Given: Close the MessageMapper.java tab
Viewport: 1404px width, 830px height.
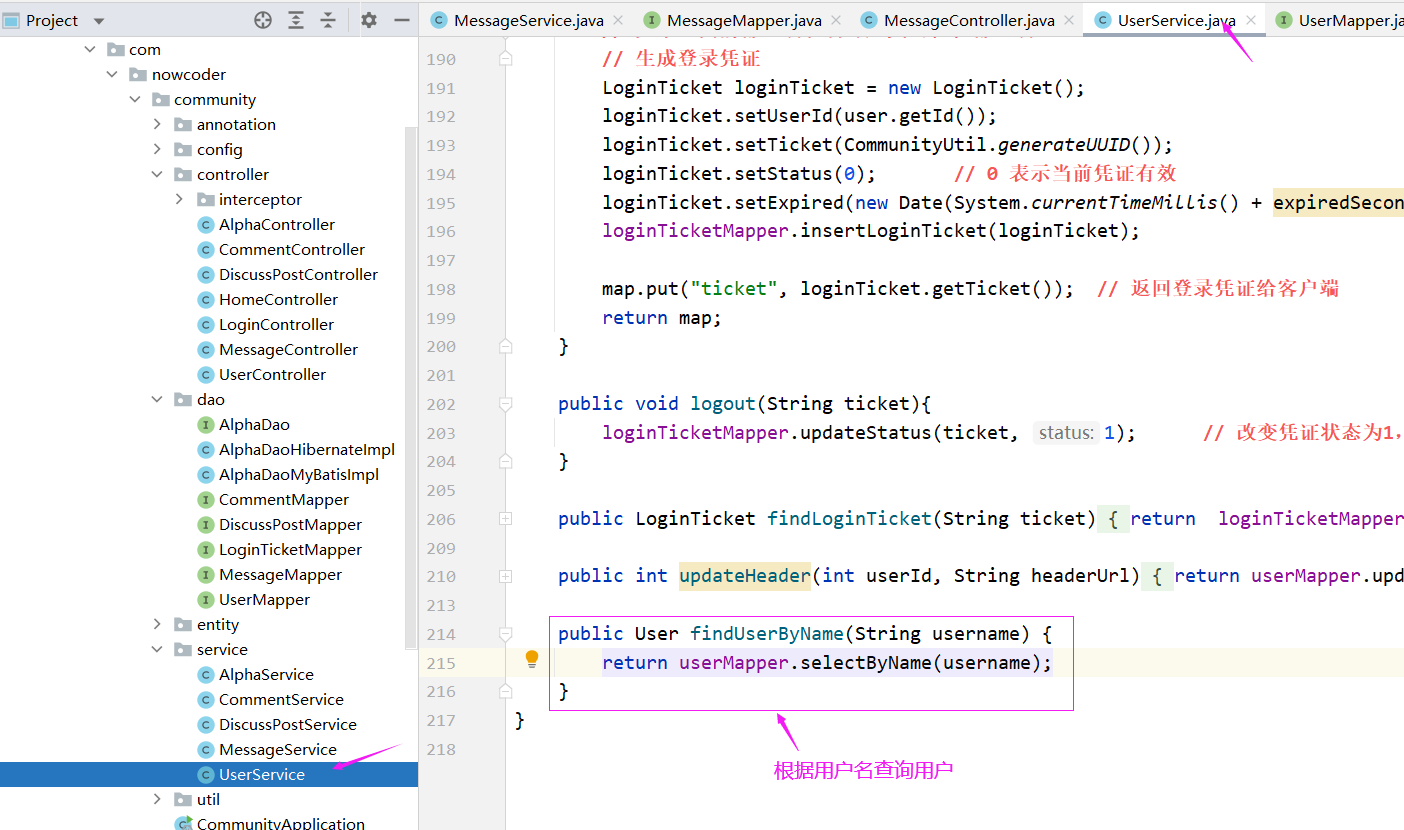Looking at the screenshot, I should click(834, 20).
